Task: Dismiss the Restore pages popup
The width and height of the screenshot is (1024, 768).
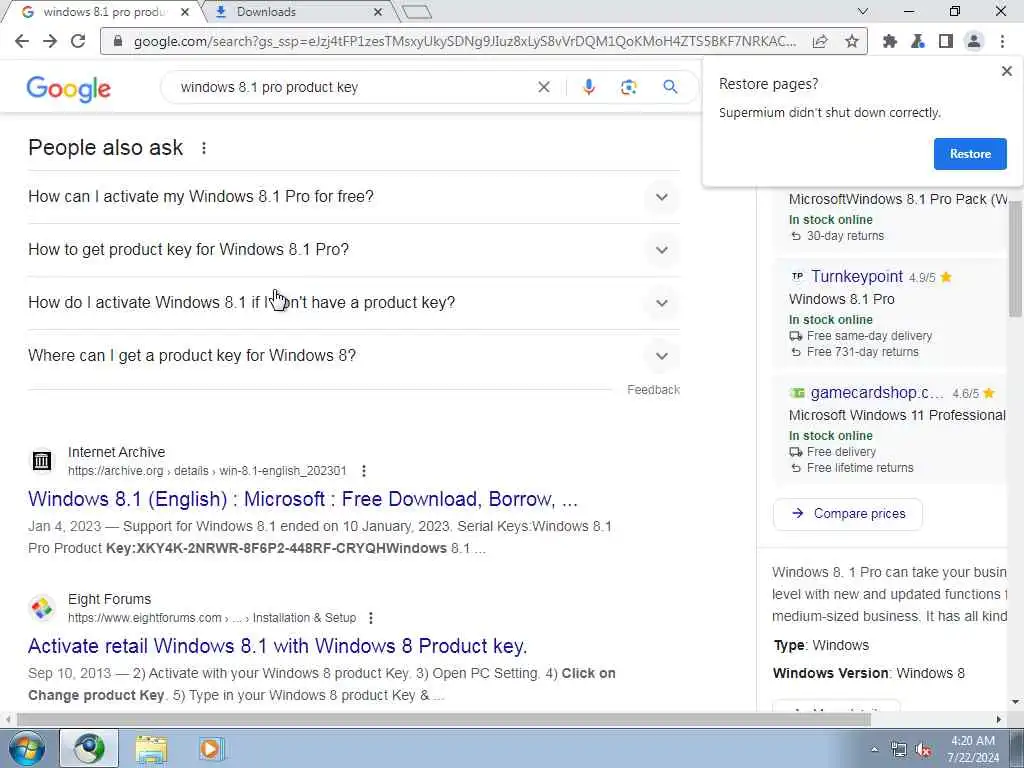Action: tap(1006, 71)
